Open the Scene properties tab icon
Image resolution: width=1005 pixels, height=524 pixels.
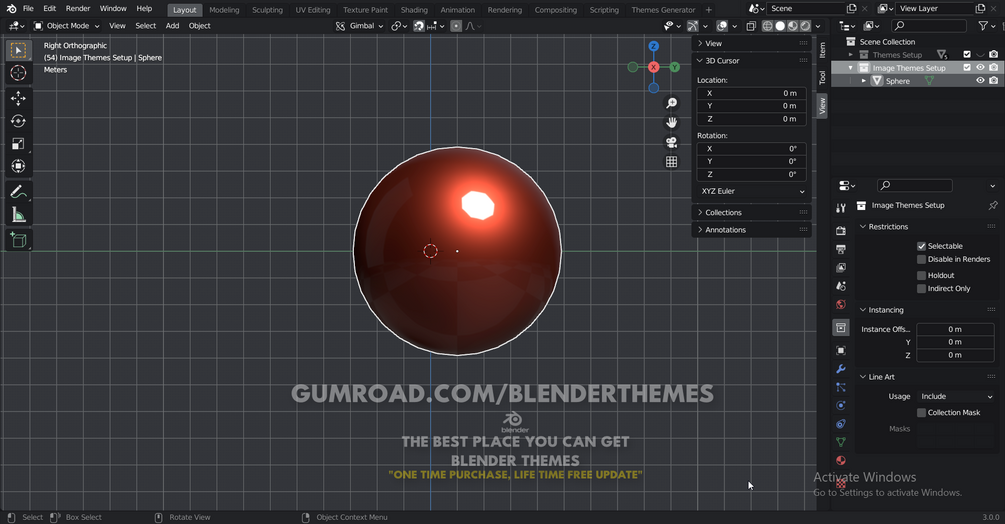[x=841, y=286]
